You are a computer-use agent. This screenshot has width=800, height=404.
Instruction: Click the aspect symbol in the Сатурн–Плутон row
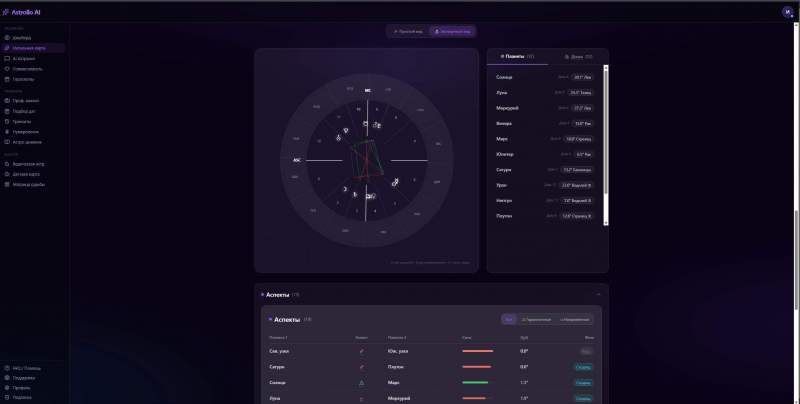362,367
